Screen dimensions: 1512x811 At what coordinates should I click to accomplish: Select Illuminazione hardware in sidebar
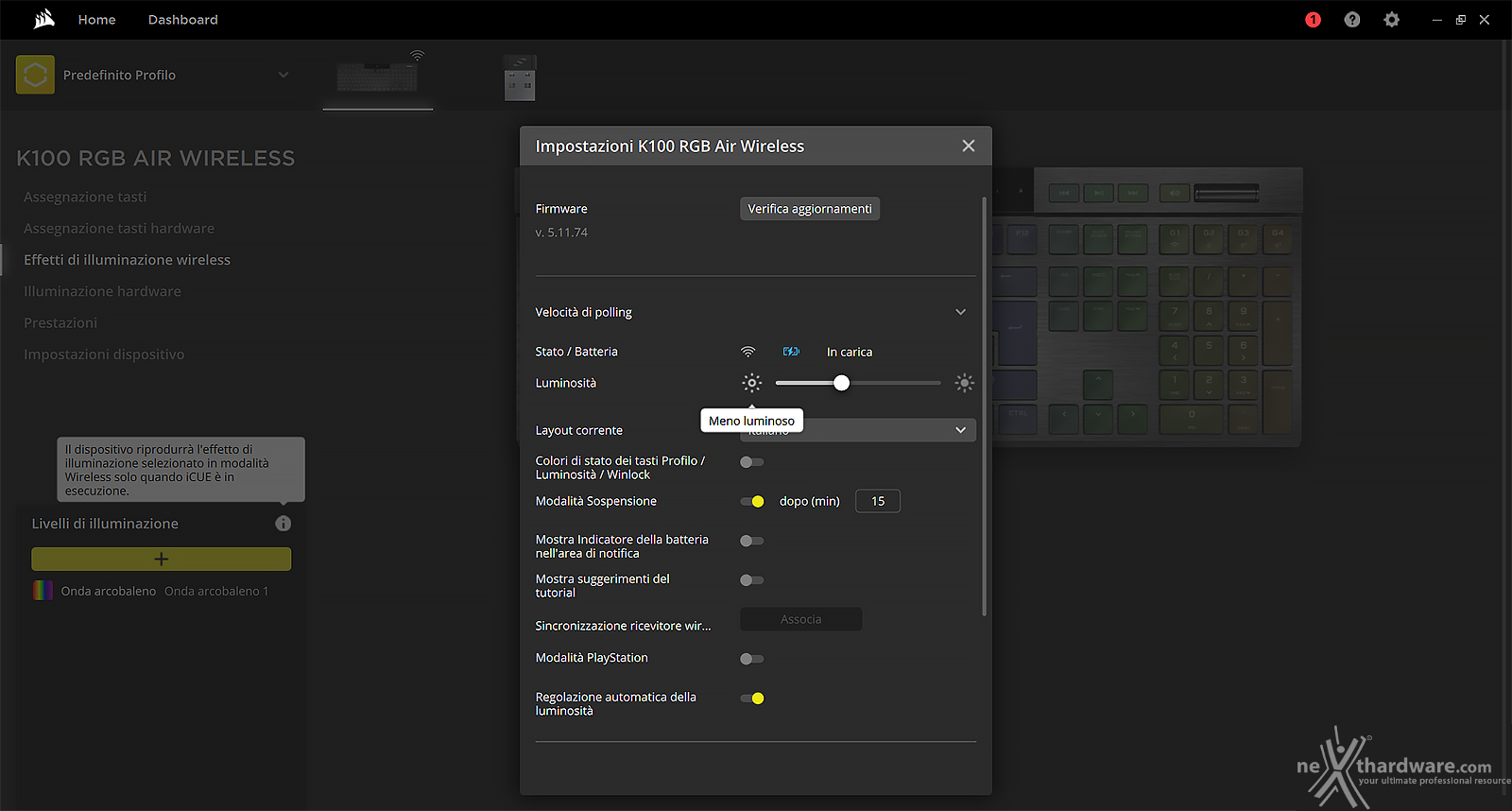click(x=102, y=291)
